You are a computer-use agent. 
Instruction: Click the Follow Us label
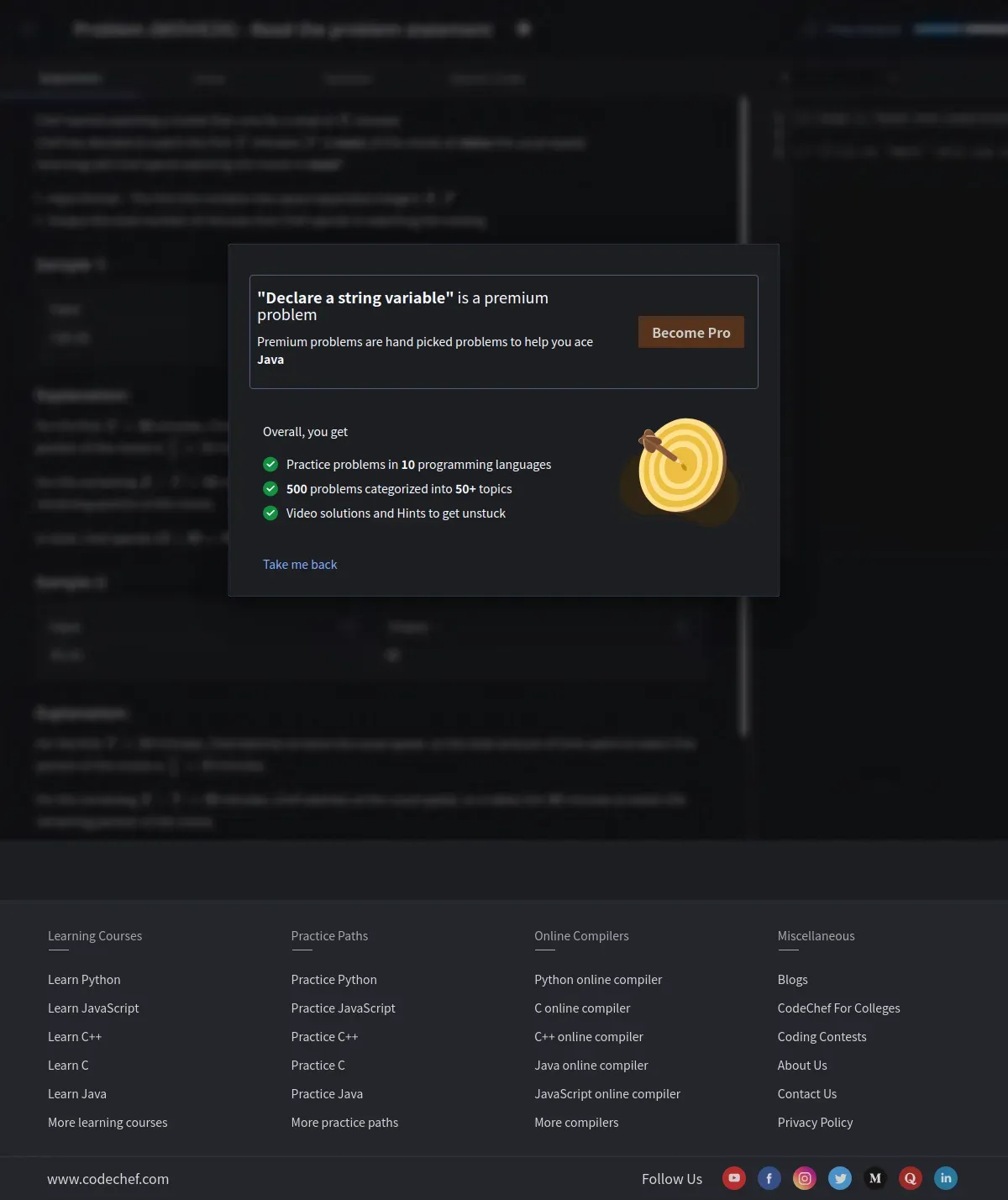672,1178
